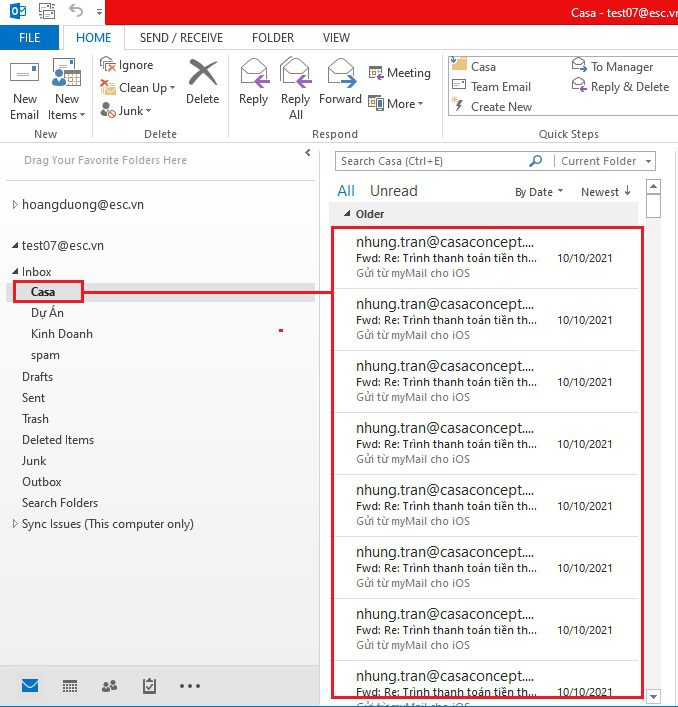678x707 pixels.
Task: Forward the selected email
Action: coord(340,82)
